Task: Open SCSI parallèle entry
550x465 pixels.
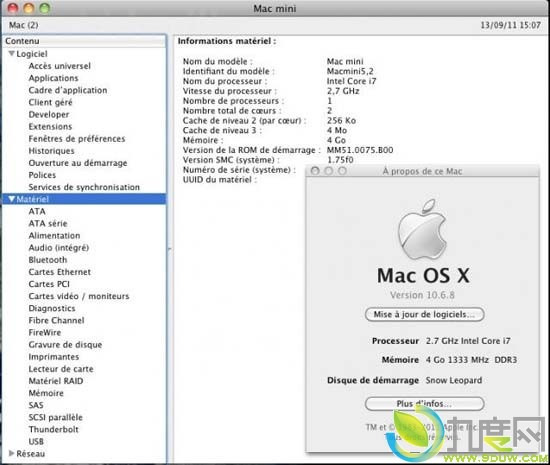Action: click(55, 417)
